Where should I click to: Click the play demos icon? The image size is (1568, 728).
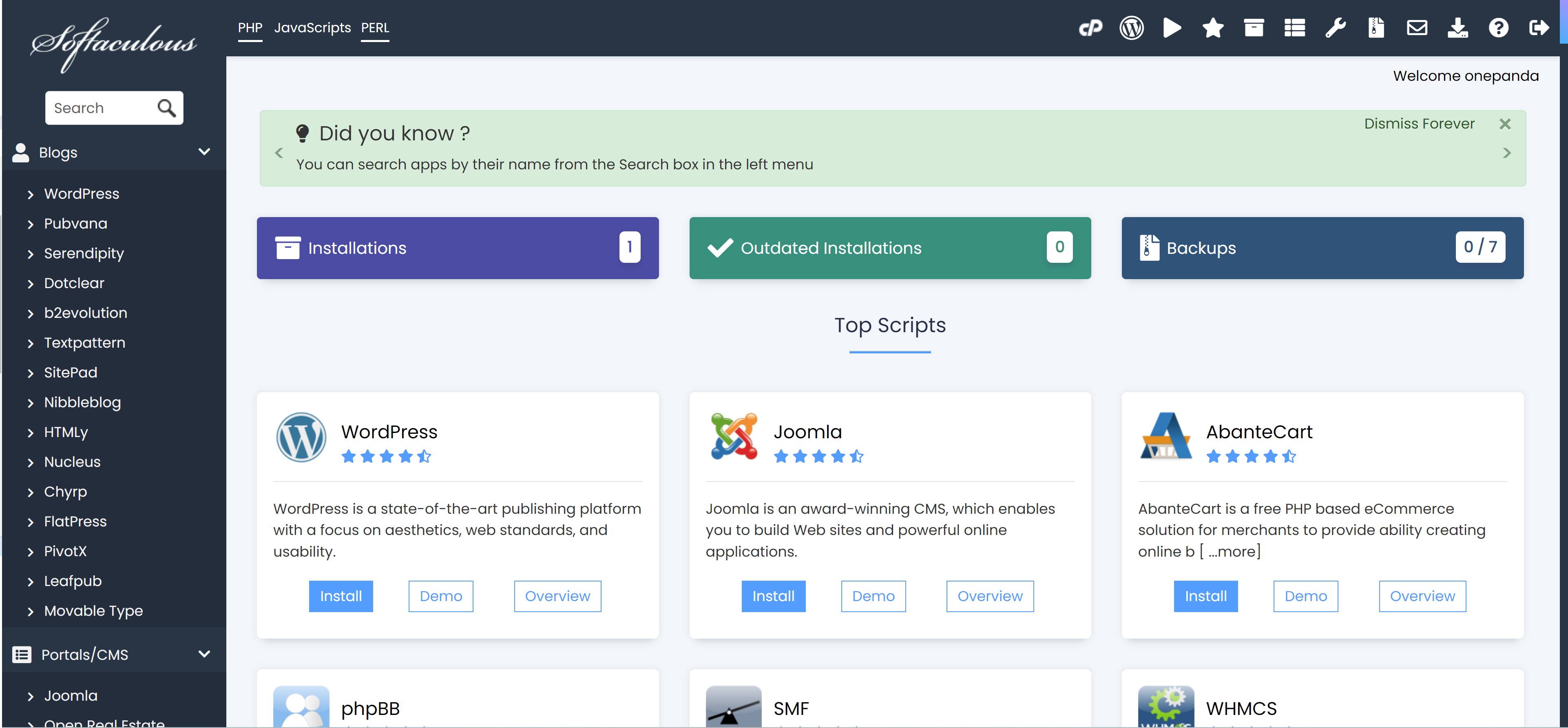(x=1172, y=28)
